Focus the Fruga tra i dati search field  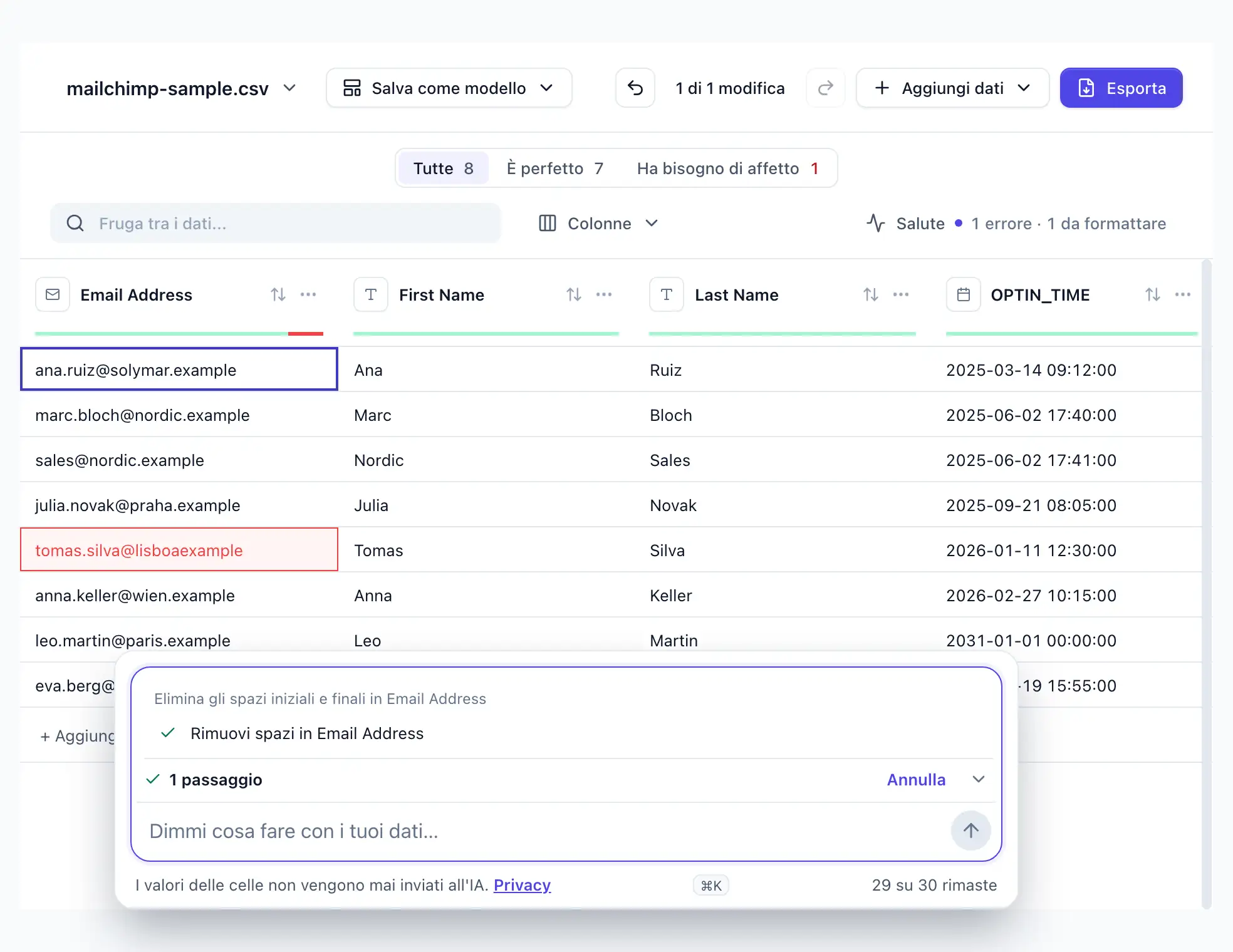pyautogui.click(x=275, y=223)
